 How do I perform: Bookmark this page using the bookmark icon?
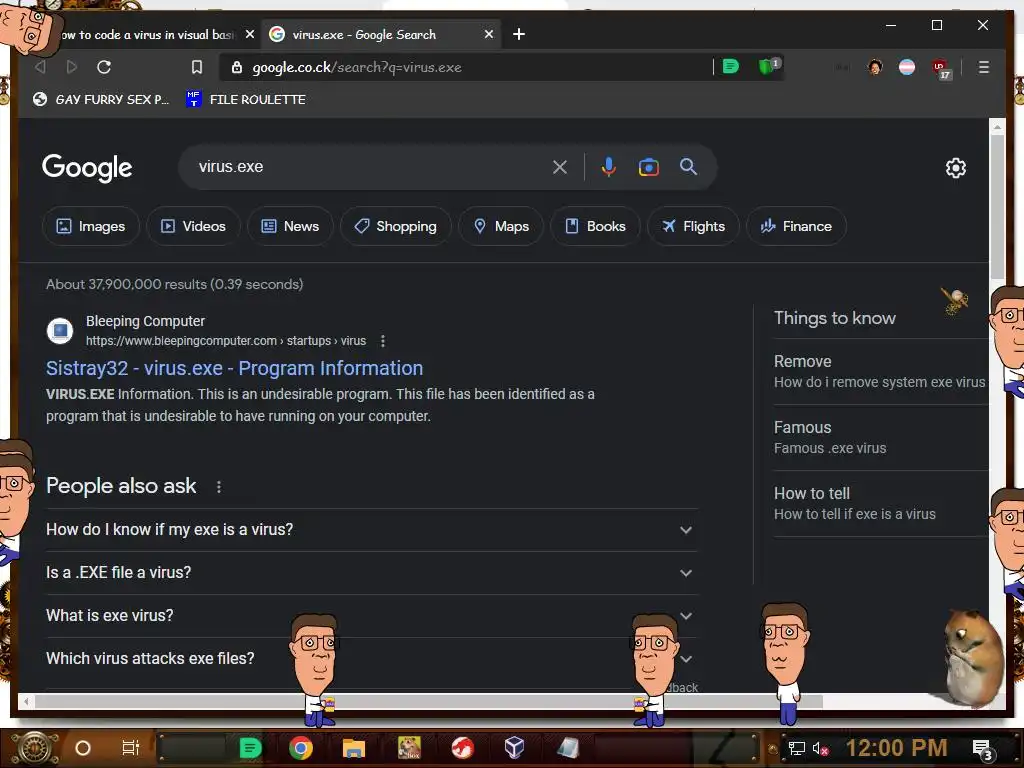[197, 67]
